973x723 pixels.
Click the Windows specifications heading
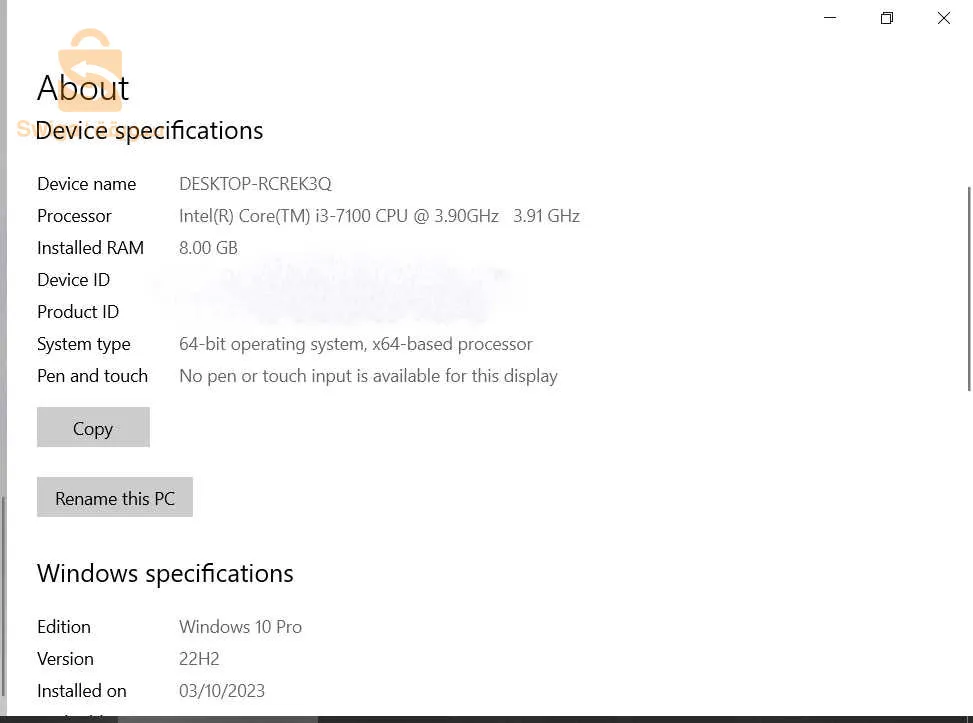coord(165,573)
